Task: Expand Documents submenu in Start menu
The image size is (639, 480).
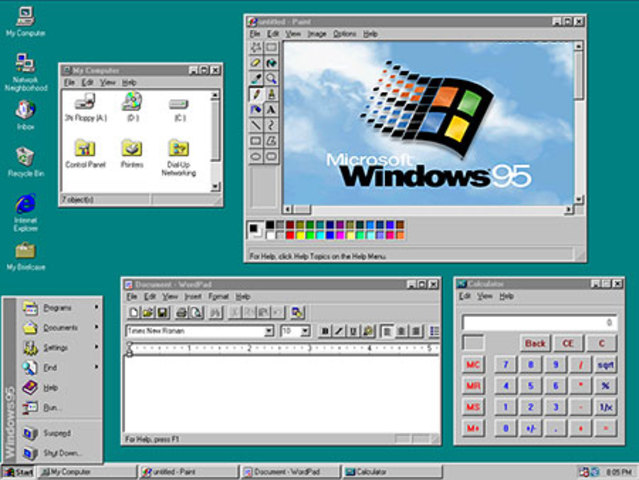Action: coord(61,328)
